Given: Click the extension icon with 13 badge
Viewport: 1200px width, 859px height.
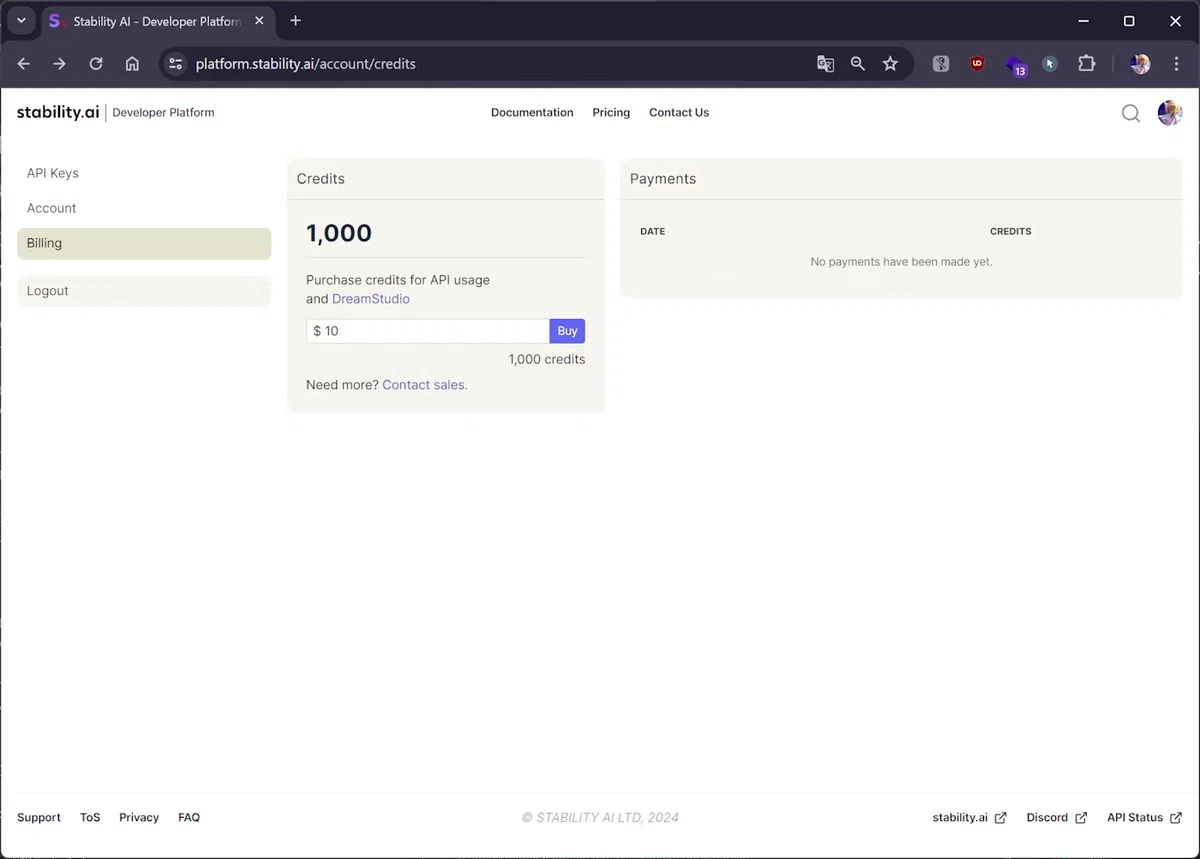Looking at the screenshot, I should click(x=1015, y=65).
